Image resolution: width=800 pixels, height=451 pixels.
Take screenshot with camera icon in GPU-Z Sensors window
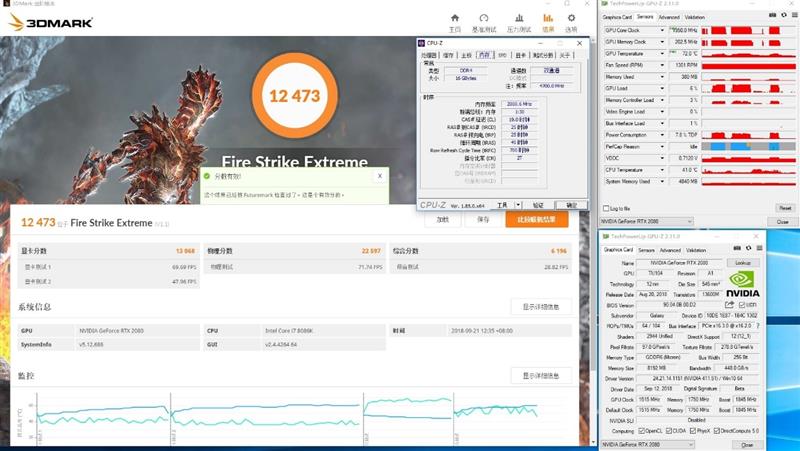point(772,15)
